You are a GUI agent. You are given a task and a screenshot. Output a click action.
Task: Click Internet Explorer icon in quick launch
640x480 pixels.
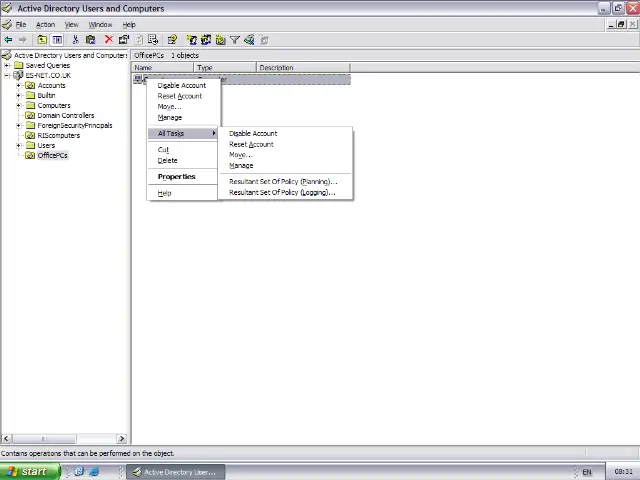94,471
